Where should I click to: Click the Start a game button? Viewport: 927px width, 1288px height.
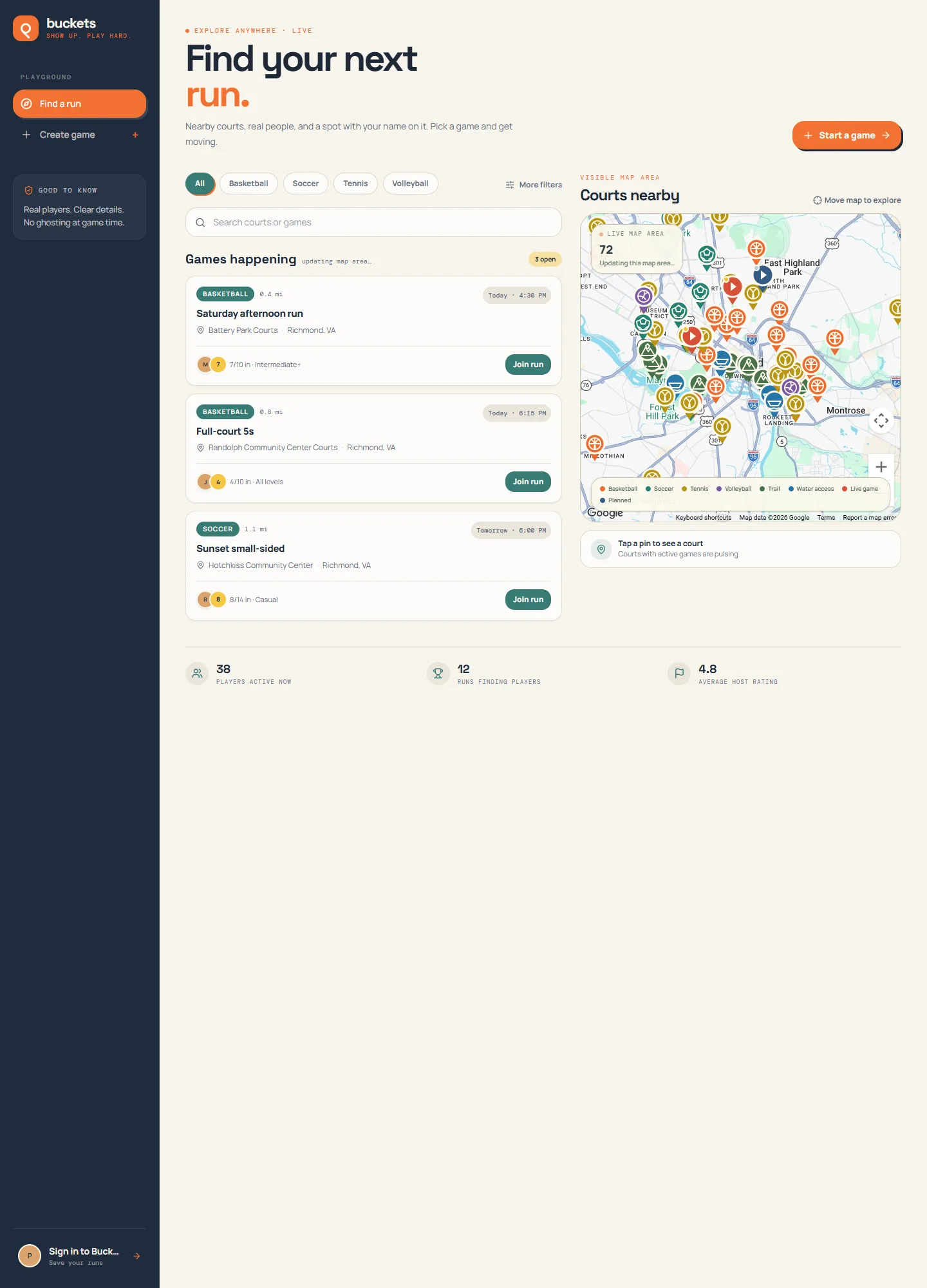(x=847, y=135)
